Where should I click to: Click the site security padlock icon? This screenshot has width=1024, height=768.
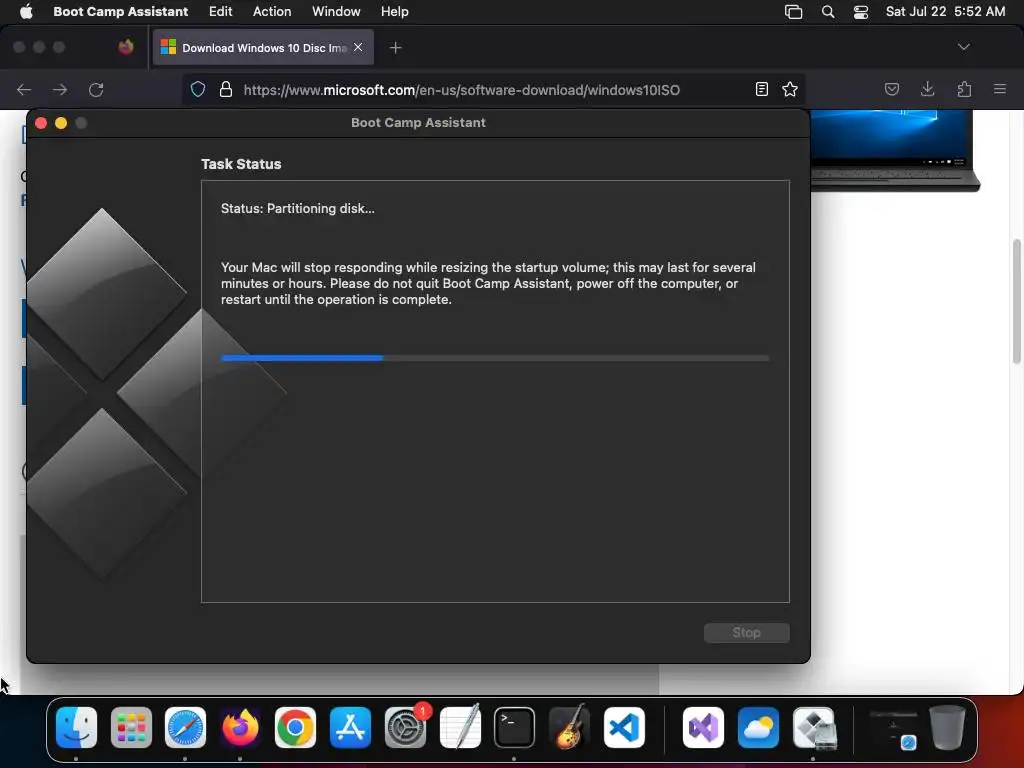tap(226, 89)
